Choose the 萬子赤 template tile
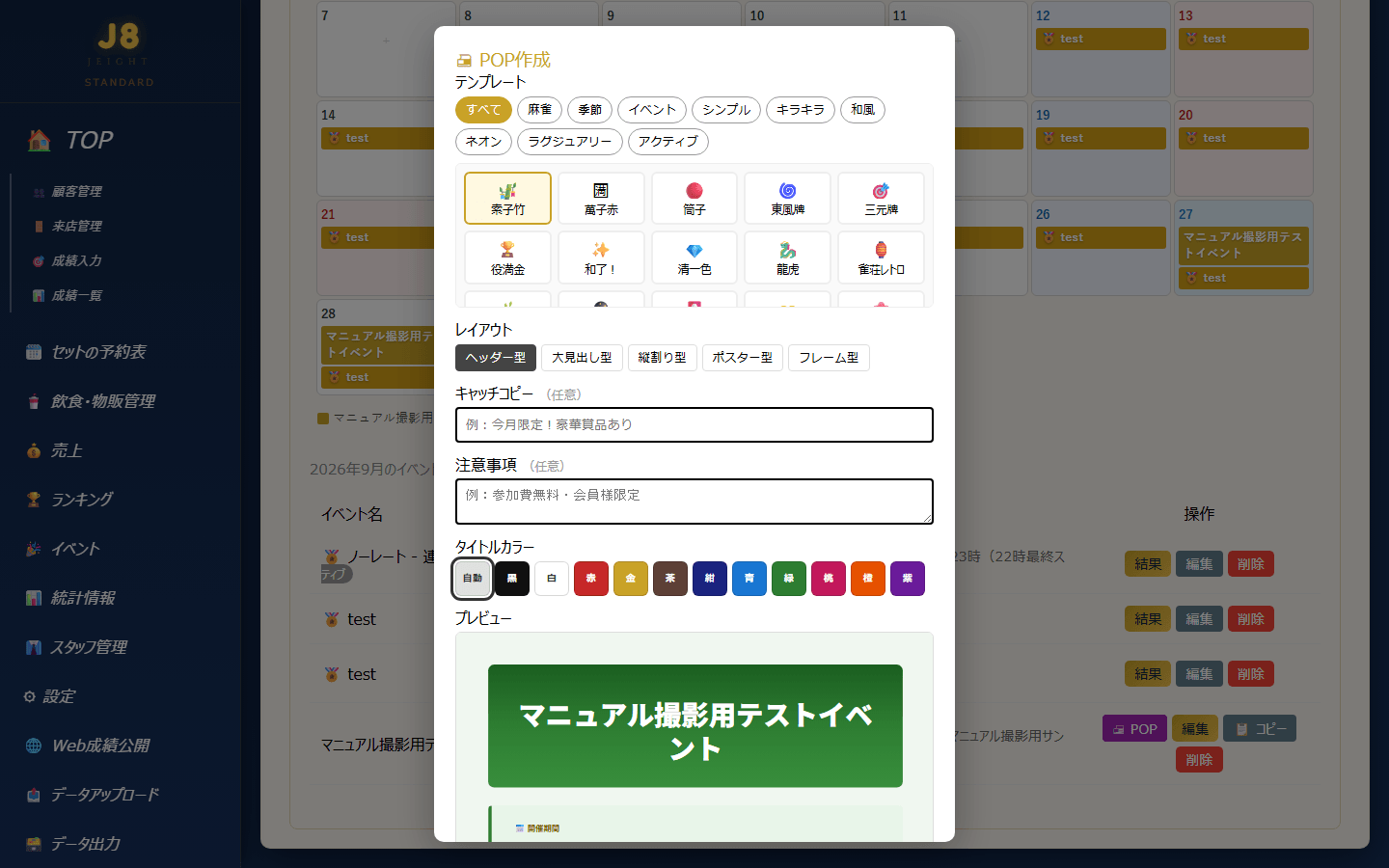Viewport: 1389px width, 868px height. click(601, 198)
